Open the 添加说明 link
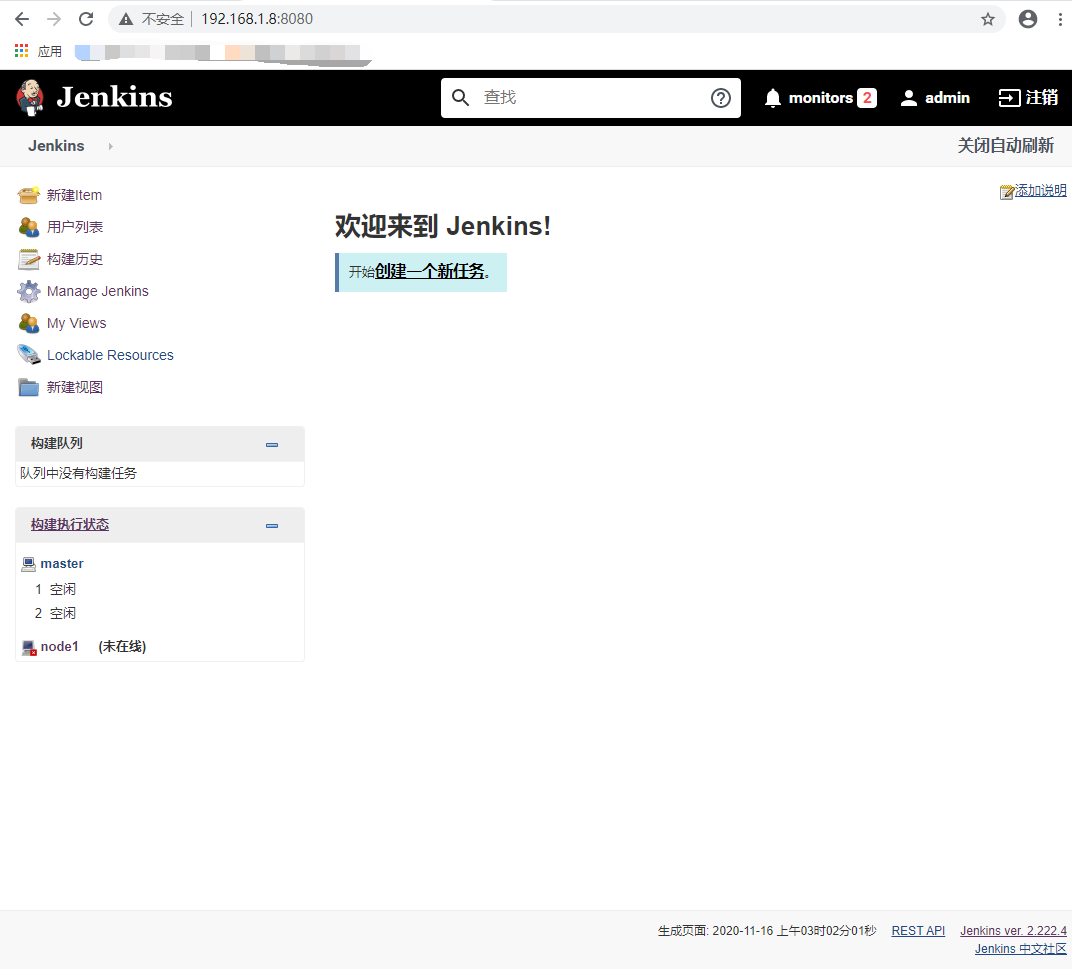The image size is (1072, 969). click(1041, 190)
